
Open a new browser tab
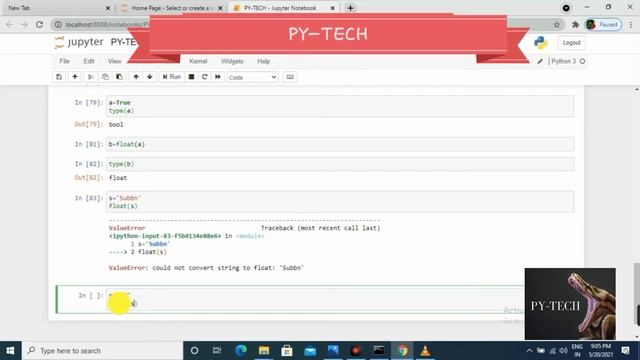coord(350,8)
